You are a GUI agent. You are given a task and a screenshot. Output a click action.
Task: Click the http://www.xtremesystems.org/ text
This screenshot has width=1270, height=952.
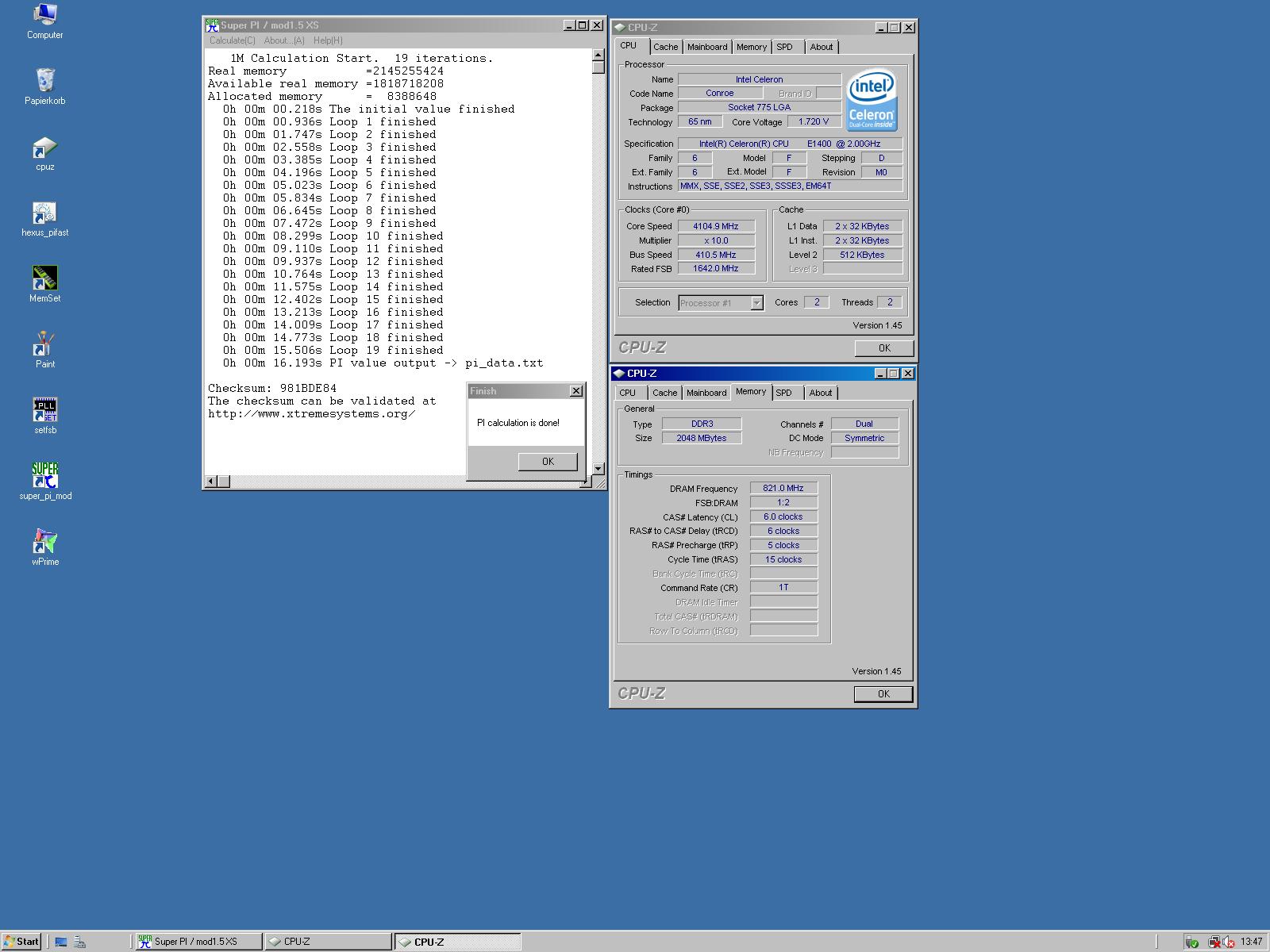(311, 414)
